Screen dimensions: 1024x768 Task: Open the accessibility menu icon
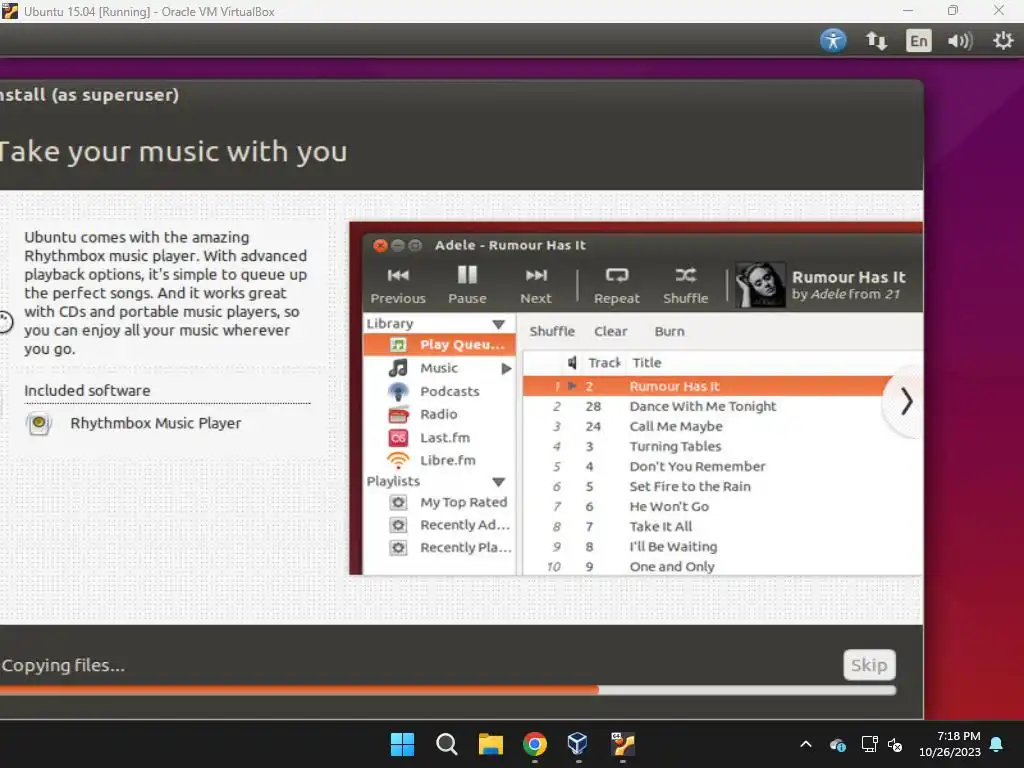(x=833, y=40)
